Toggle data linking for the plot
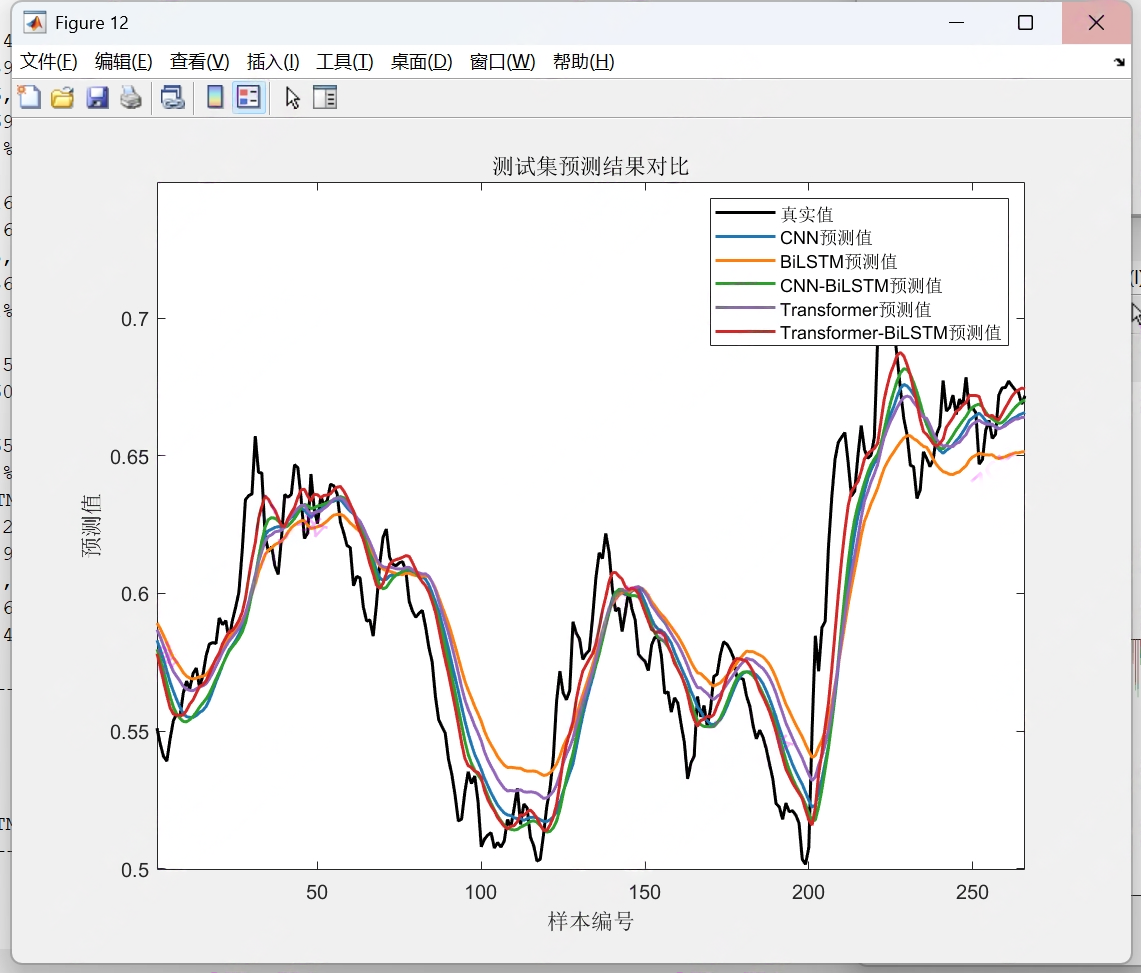1141x973 pixels. (x=171, y=97)
